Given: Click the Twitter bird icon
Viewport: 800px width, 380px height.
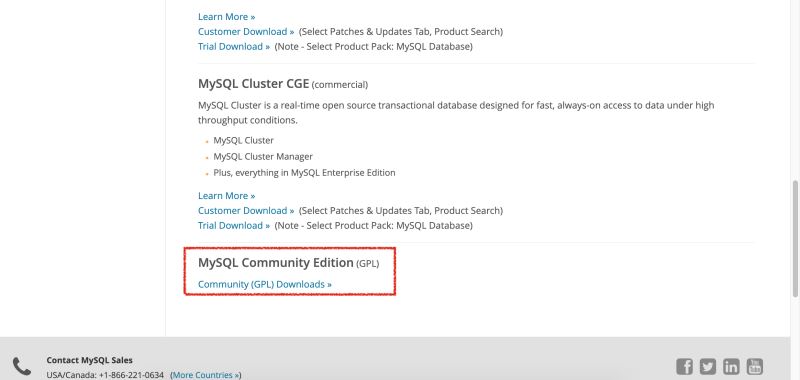Looking at the screenshot, I should tap(708, 366).
